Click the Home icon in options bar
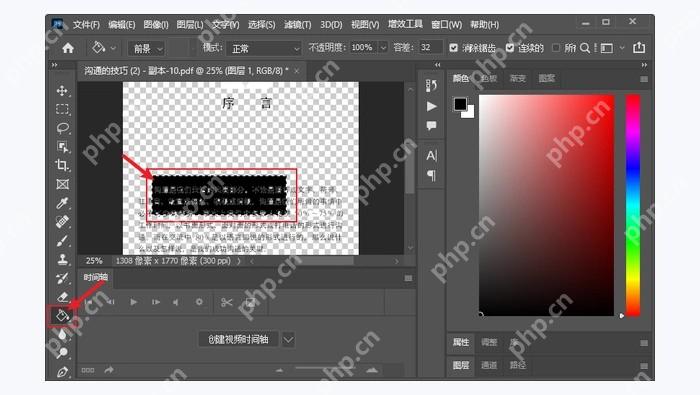700x395 pixels. tap(68, 48)
